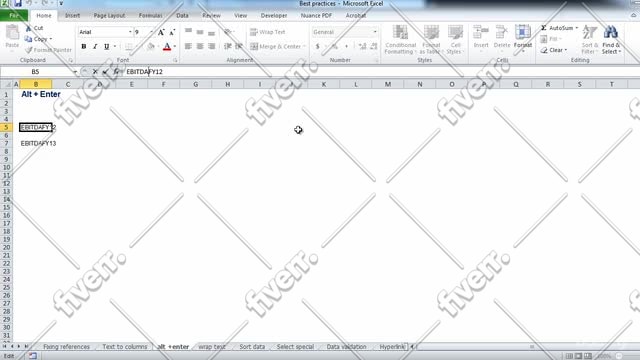Activate the Format Painter brush

tap(28, 50)
